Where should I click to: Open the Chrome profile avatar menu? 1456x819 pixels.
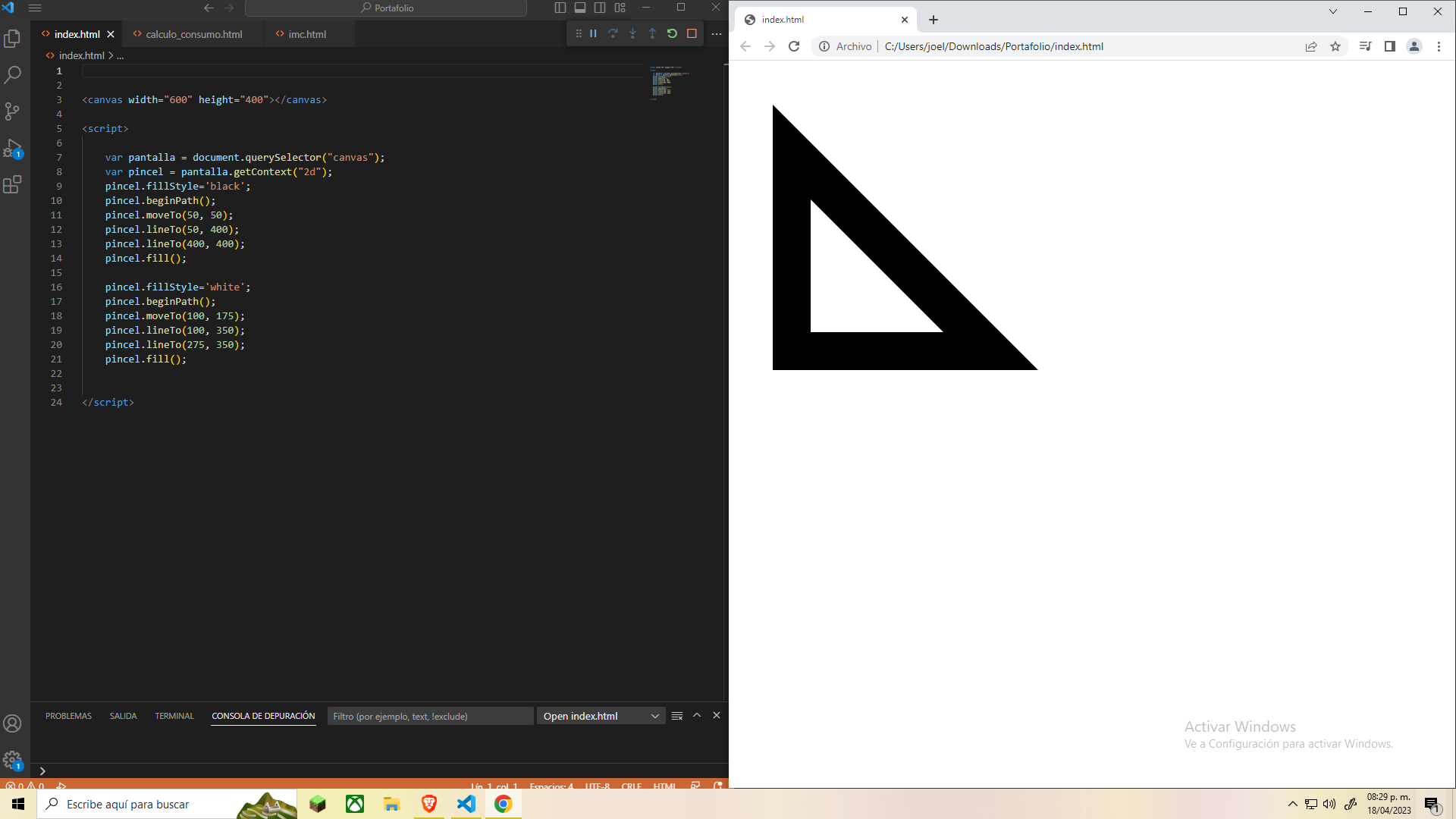pos(1414,46)
